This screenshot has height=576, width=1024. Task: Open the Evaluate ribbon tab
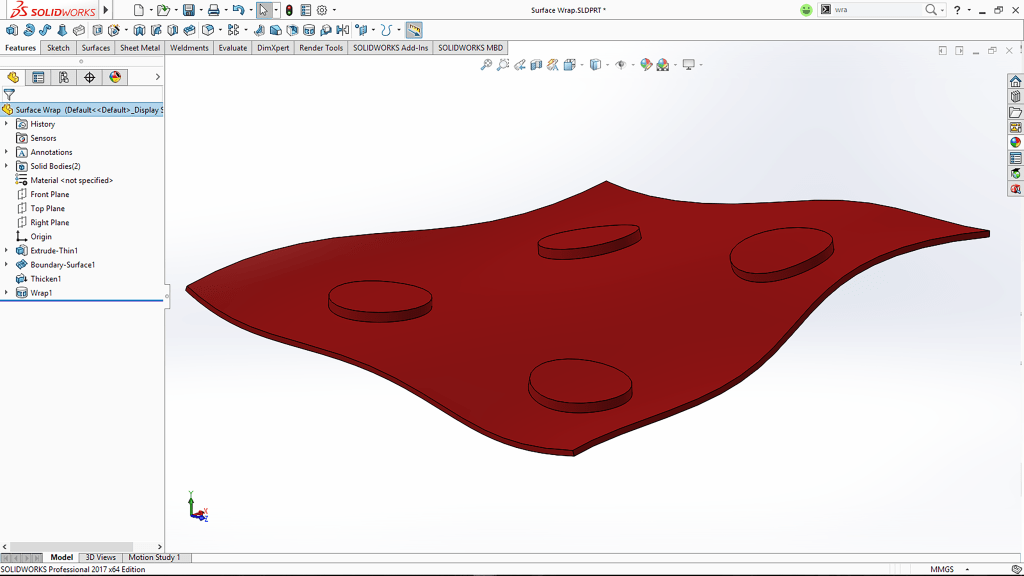[232, 47]
